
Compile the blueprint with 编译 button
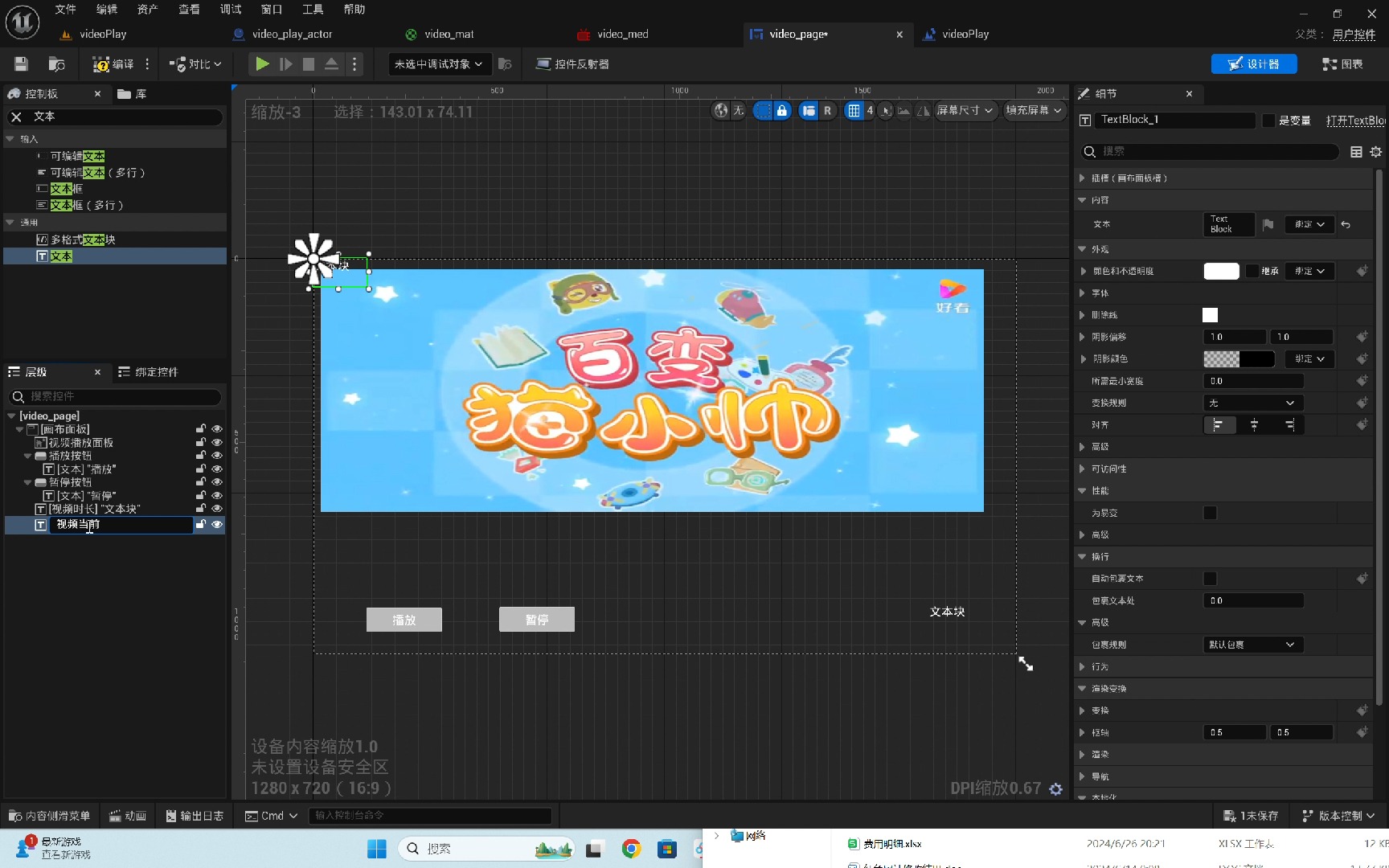click(x=113, y=64)
